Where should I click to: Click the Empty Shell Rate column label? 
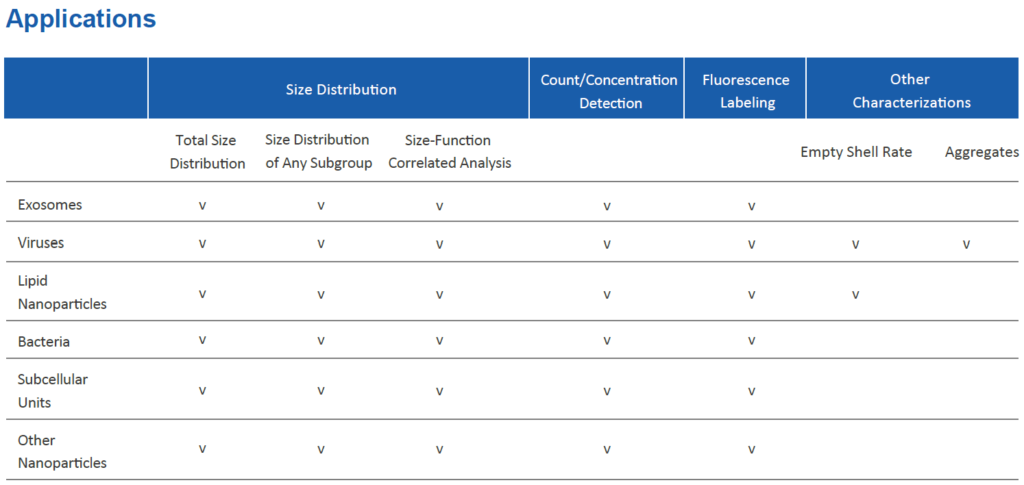(x=856, y=152)
